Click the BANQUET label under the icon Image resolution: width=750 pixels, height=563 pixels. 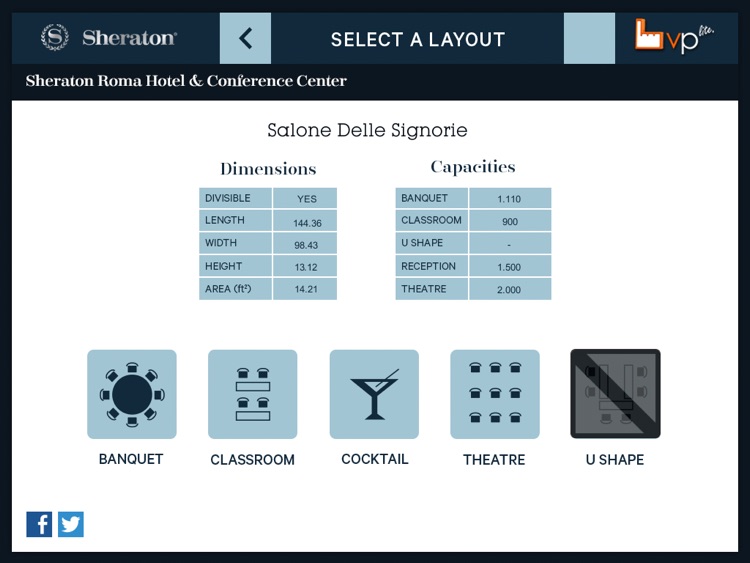click(131, 459)
